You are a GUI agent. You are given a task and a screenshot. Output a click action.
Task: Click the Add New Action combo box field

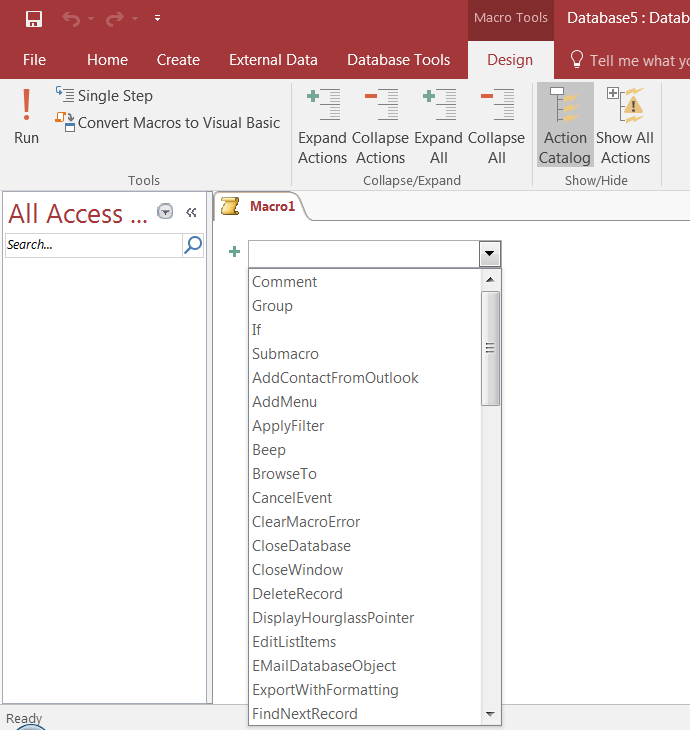(x=364, y=254)
